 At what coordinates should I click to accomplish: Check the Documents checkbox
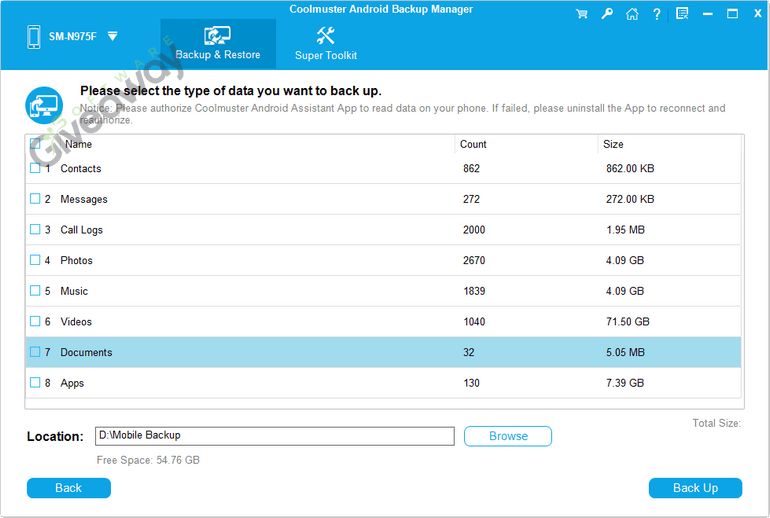tap(35, 352)
